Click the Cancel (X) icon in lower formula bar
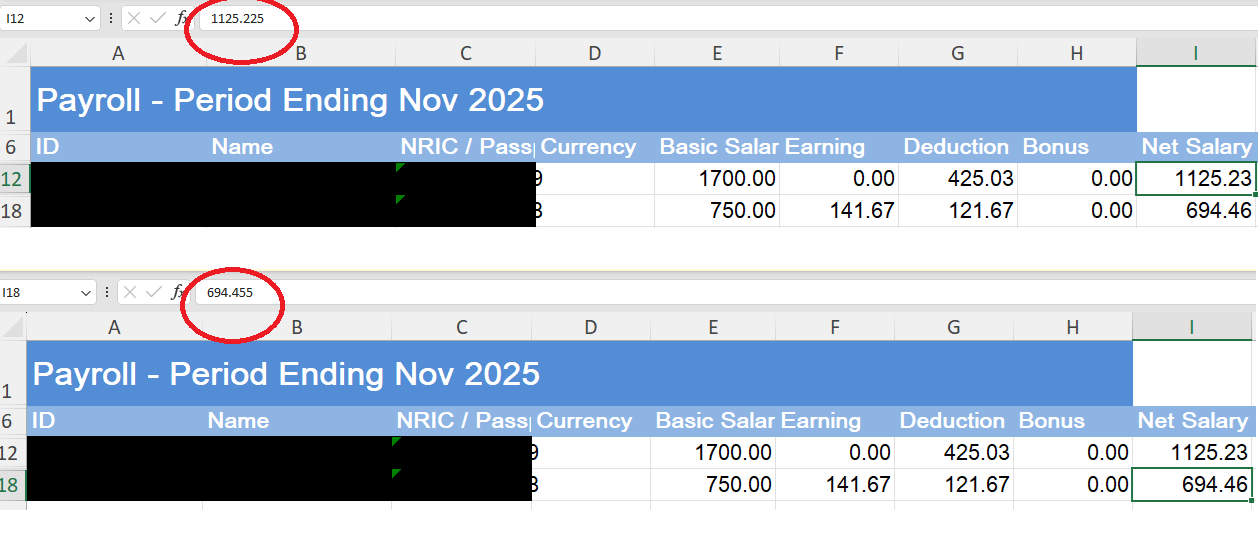 click(130, 292)
